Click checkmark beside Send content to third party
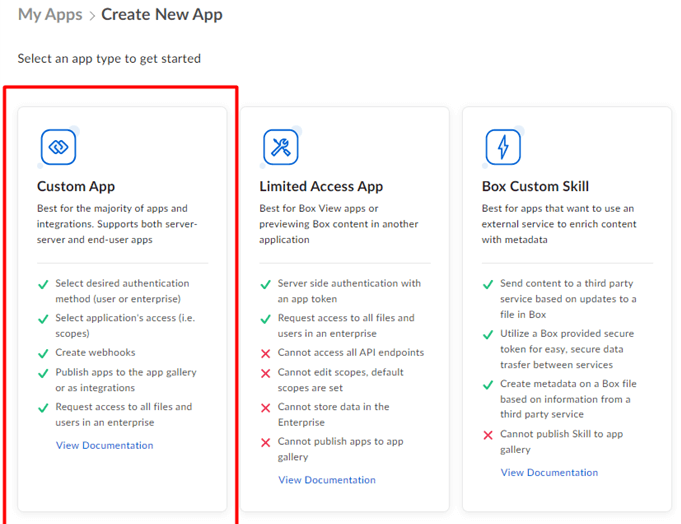This screenshot has height=524, width=681. (x=488, y=285)
